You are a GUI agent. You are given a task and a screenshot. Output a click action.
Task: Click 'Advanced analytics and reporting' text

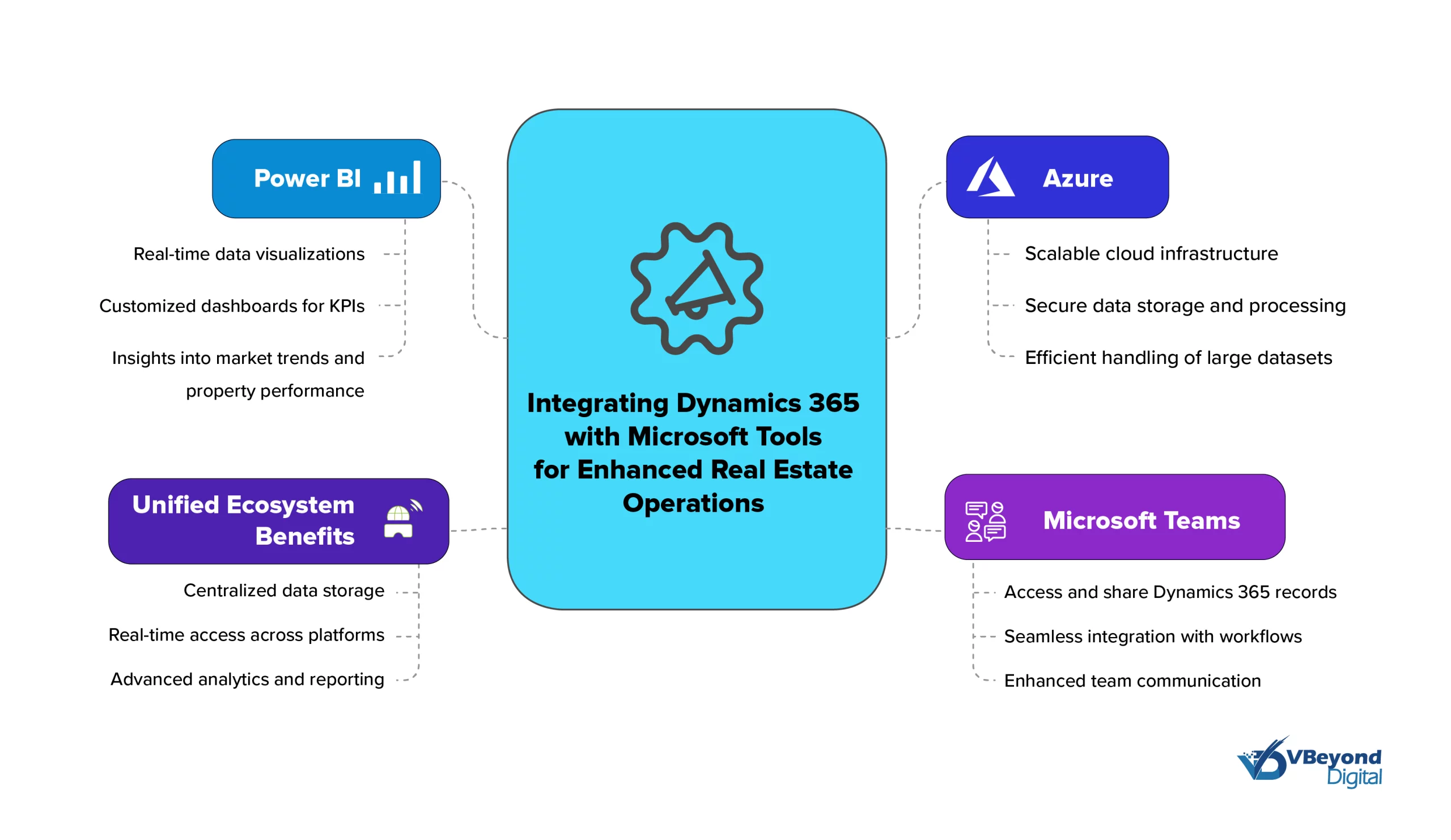point(248,680)
